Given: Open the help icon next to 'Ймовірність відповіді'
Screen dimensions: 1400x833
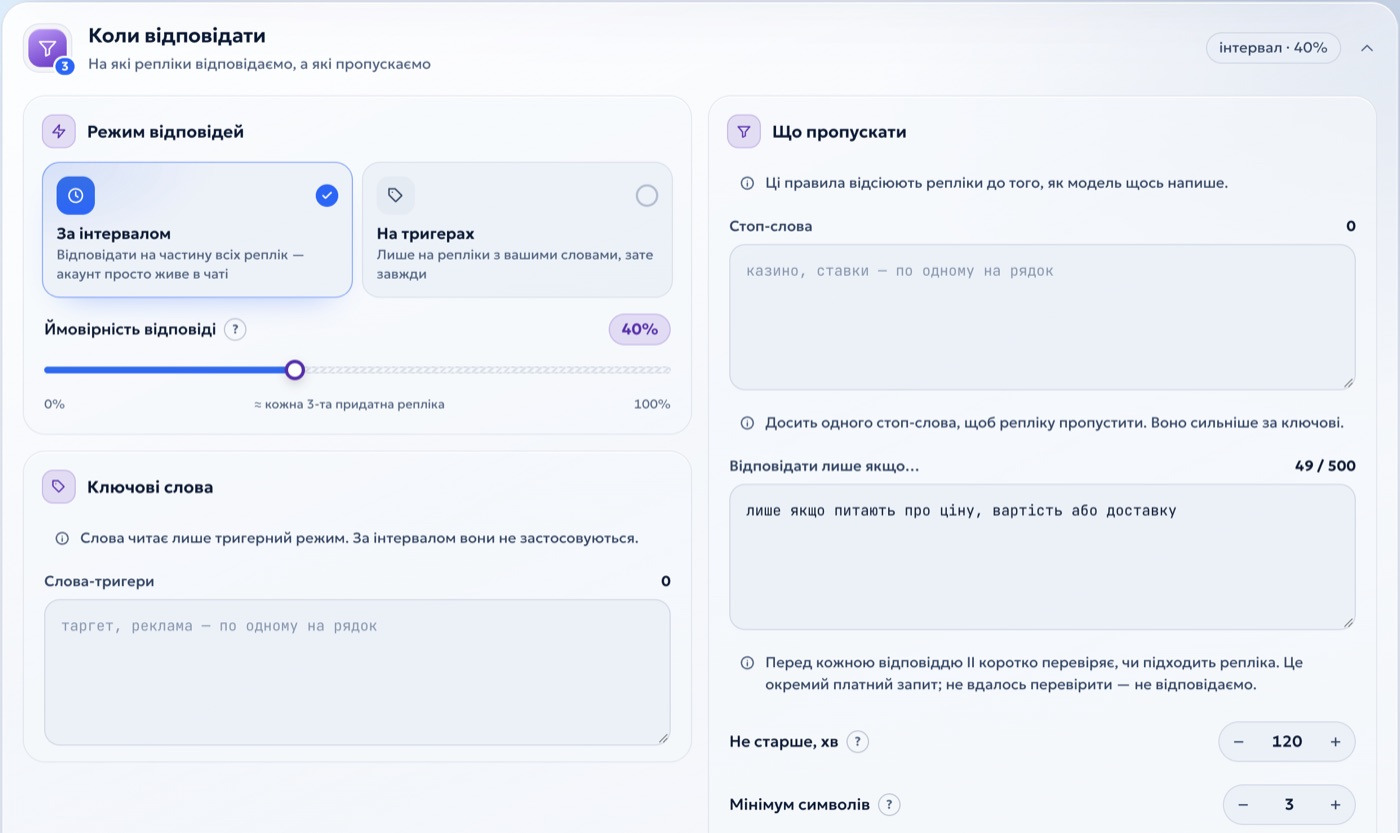Looking at the screenshot, I should pyautogui.click(x=235, y=329).
